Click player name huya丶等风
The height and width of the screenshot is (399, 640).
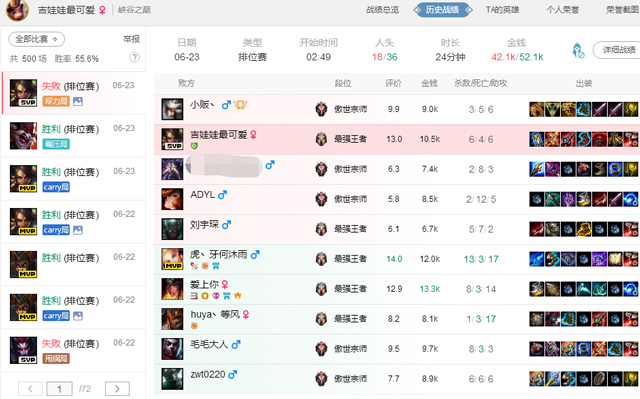tap(215, 315)
